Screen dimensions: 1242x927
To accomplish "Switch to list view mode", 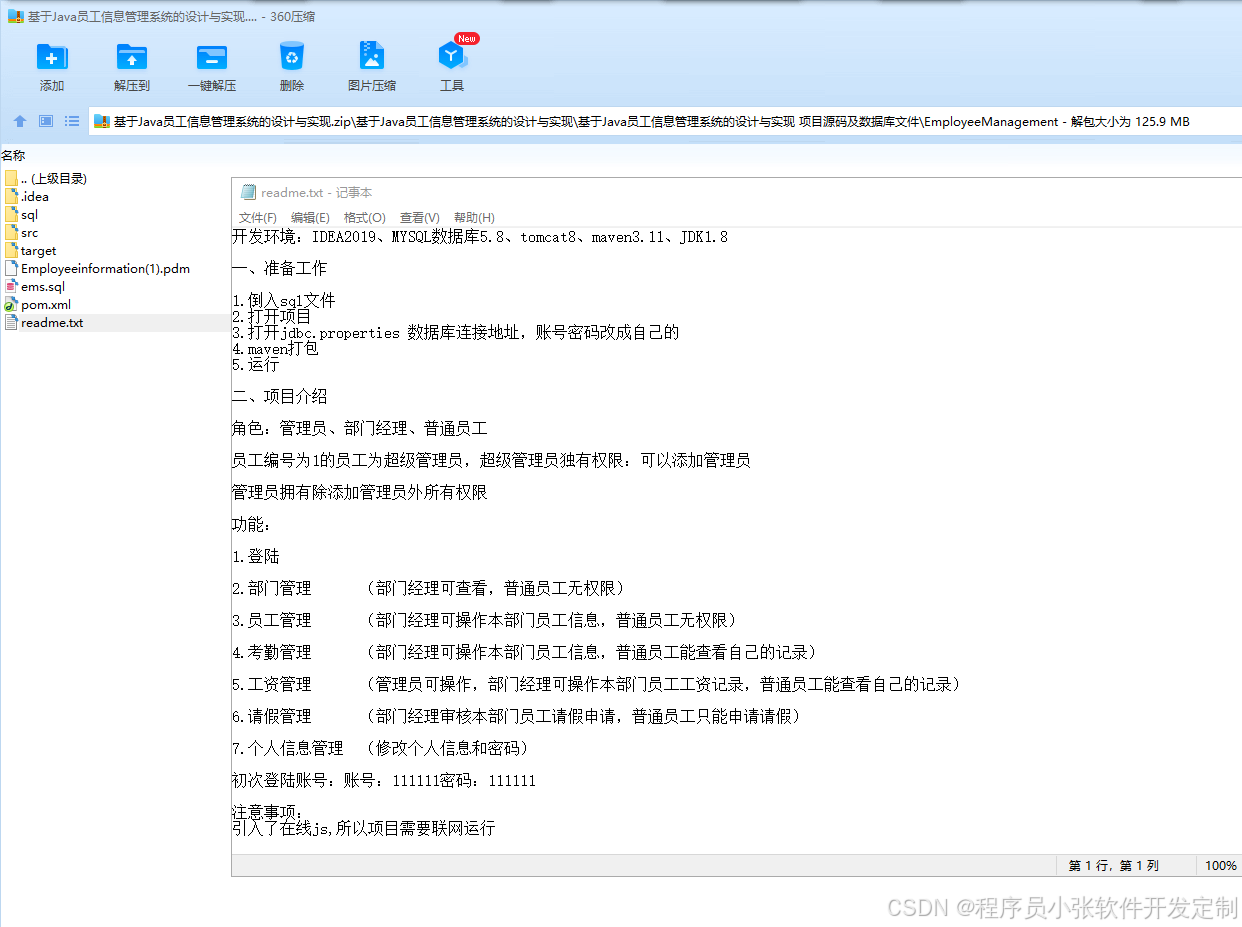I will click(71, 120).
